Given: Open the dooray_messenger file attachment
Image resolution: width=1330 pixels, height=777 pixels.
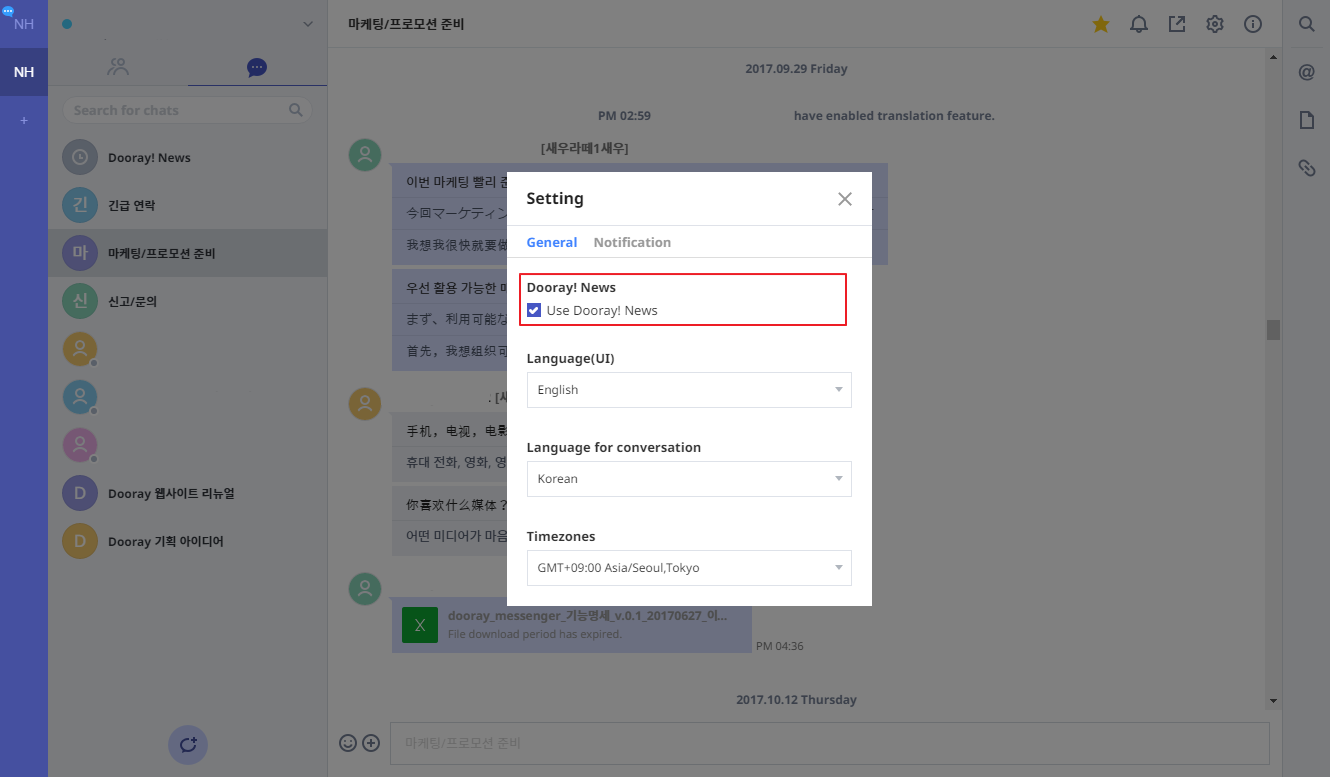Looking at the screenshot, I should pyautogui.click(x=571, y=625).
